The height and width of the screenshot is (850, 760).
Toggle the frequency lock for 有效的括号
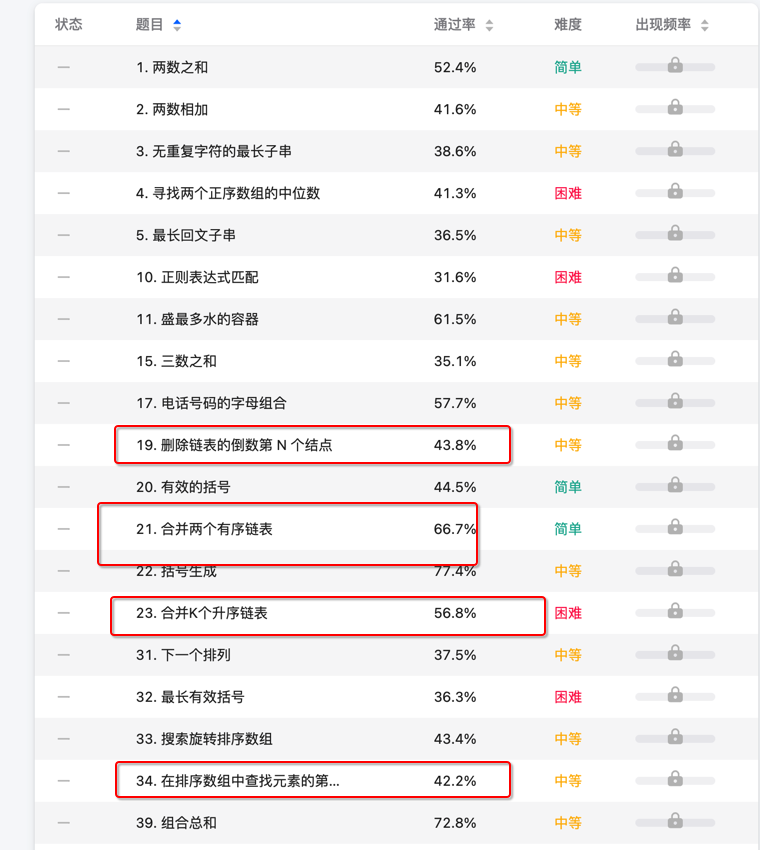(675, 488)
